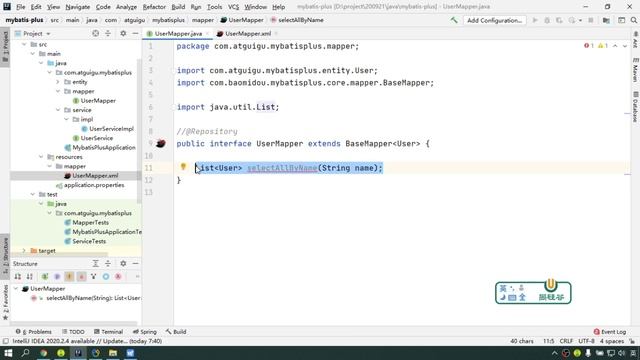This screenshot has height=360, width=640.
Task: Click Add Configuration button
Action: point(494,20)
